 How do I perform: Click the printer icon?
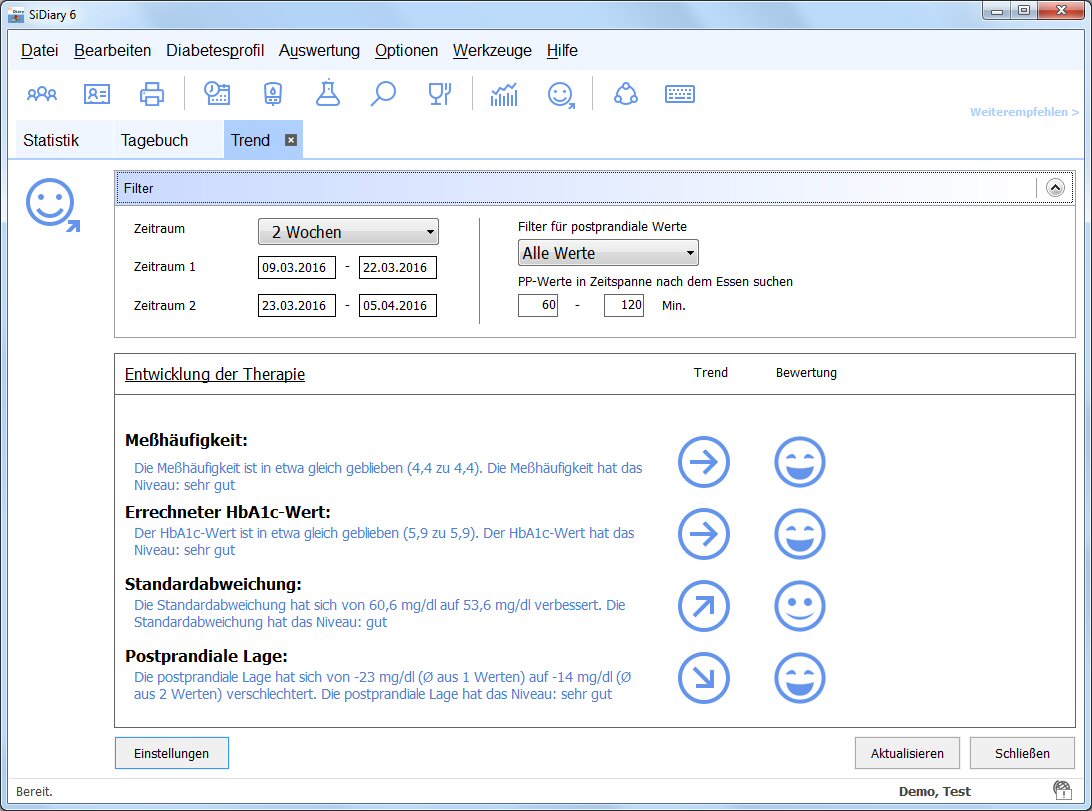coord(152,95)
